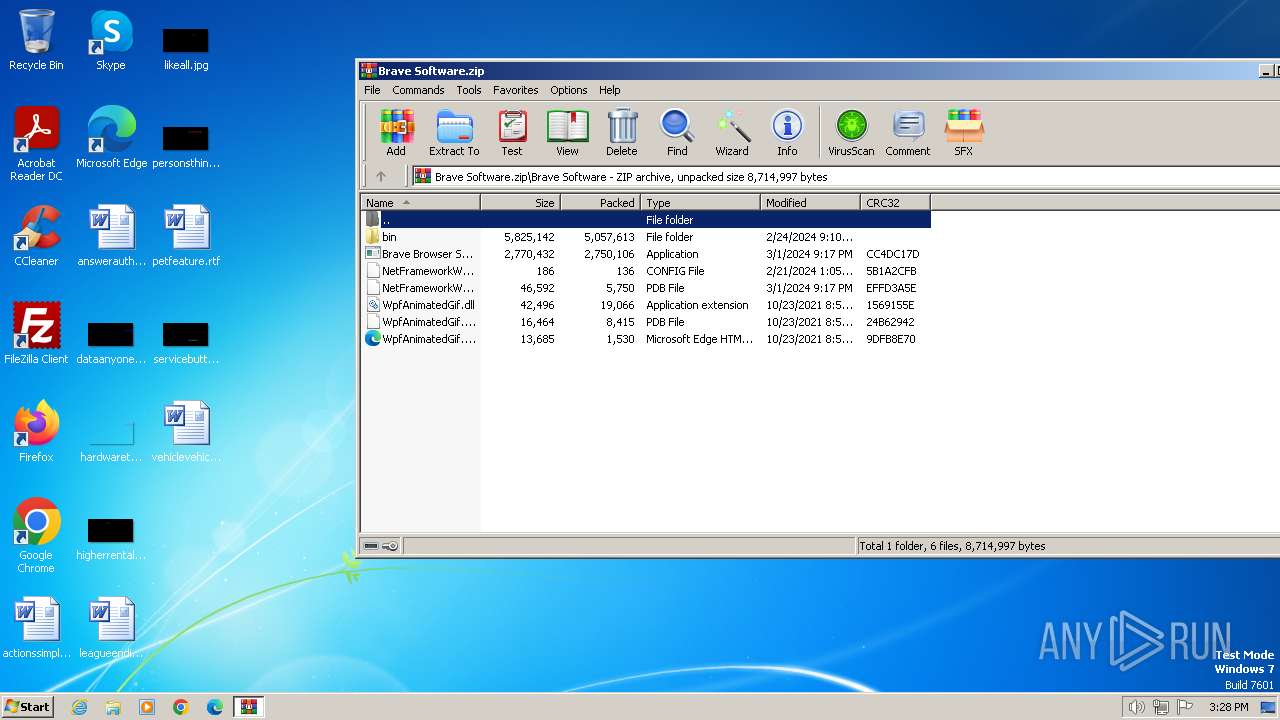This screenshot has height=720, width=1280.
Task: Sort by CRC32 column header
Action: click(895, 202)
